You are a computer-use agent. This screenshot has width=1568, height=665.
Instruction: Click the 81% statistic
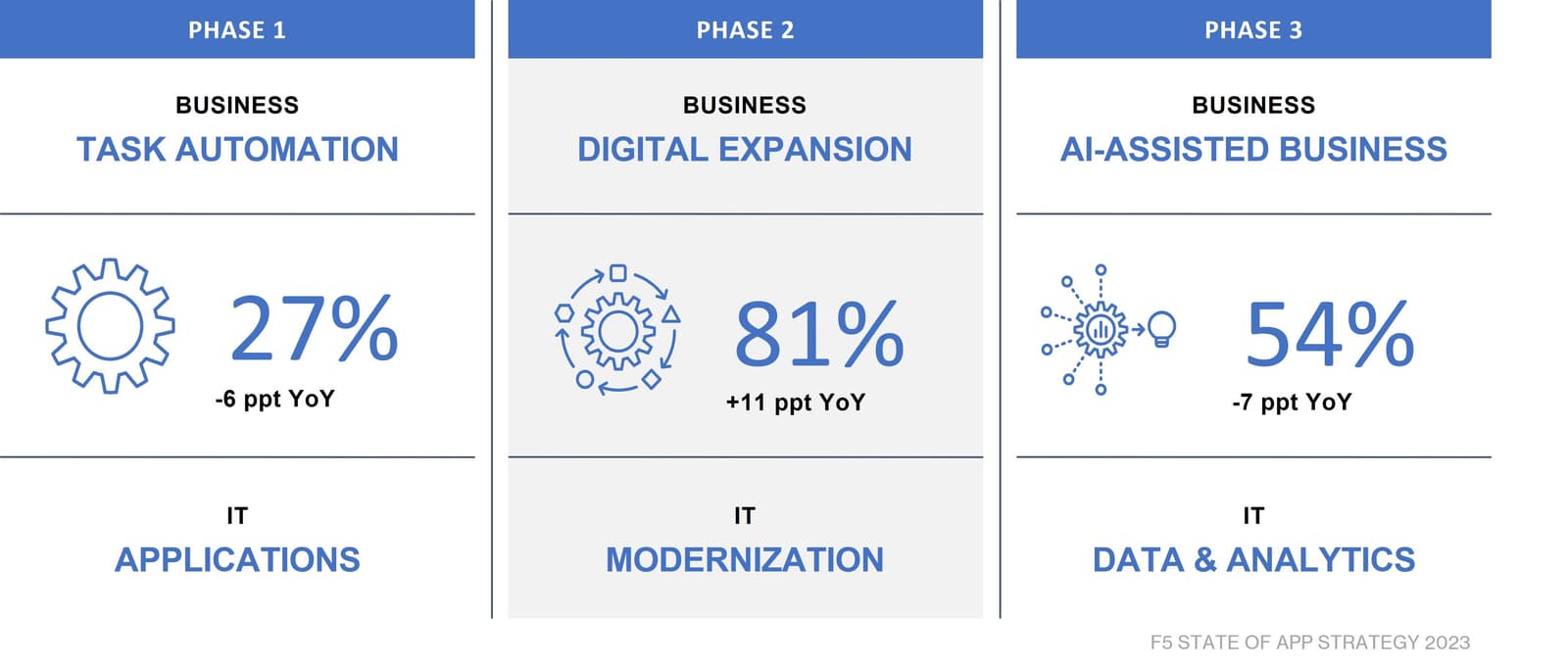pyautogui.click(x=819, y=335)
